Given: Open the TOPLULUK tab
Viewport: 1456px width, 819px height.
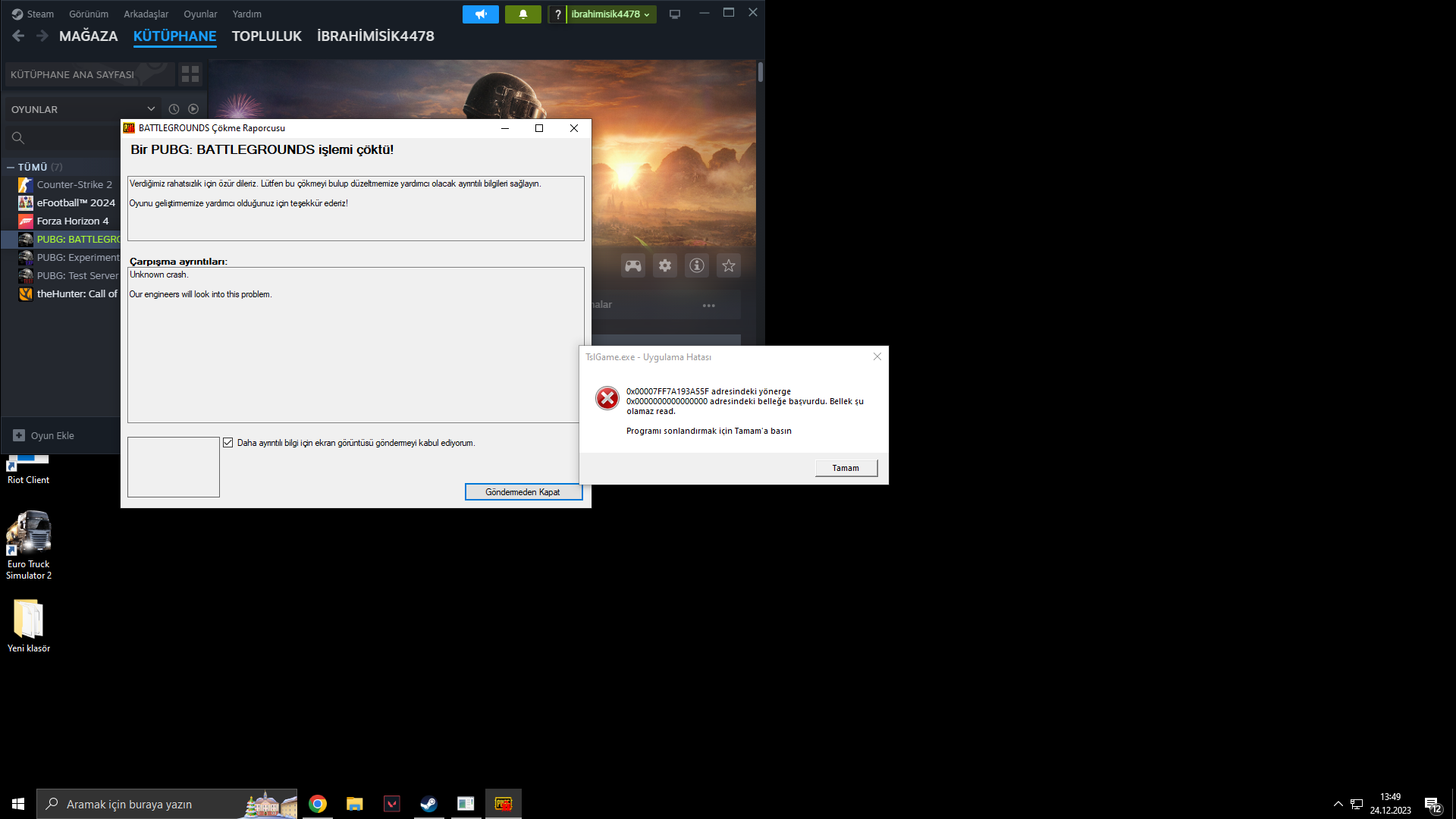Looking at the screenshot, I should point(267,36).
